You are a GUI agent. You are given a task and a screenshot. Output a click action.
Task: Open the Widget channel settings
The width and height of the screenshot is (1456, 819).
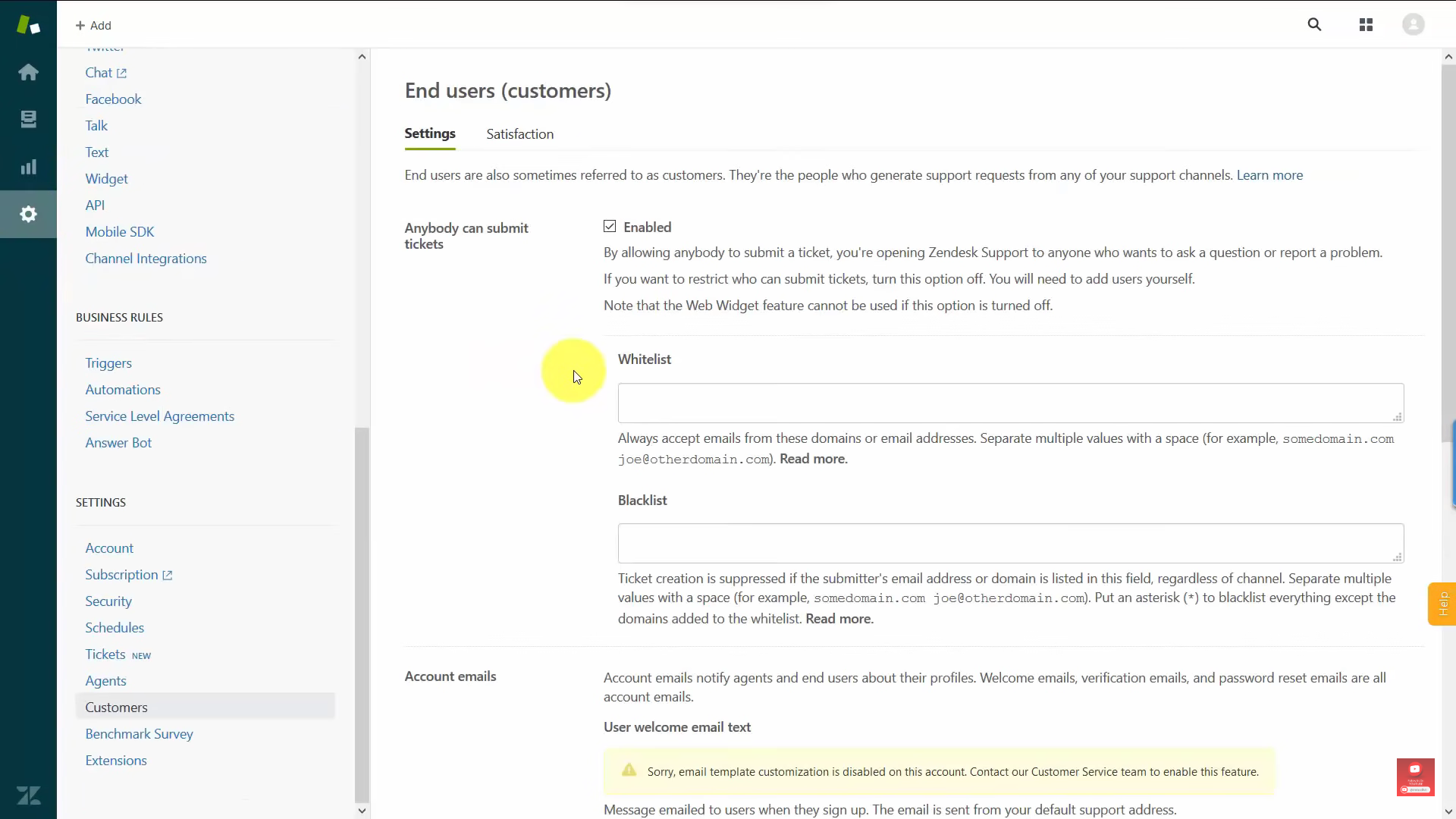(106, 179)
